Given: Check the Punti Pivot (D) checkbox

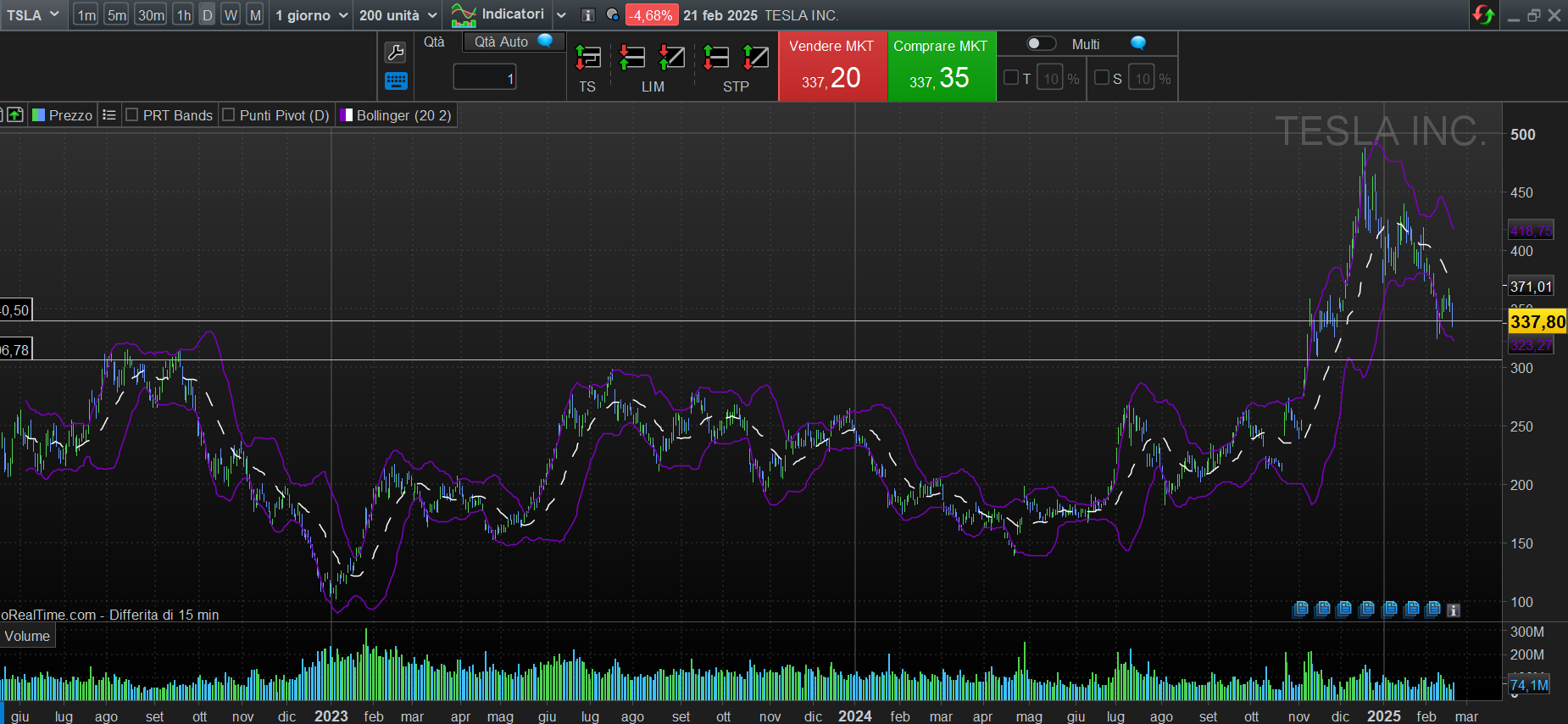Looking at the screenshot, I should click(229, 115).
